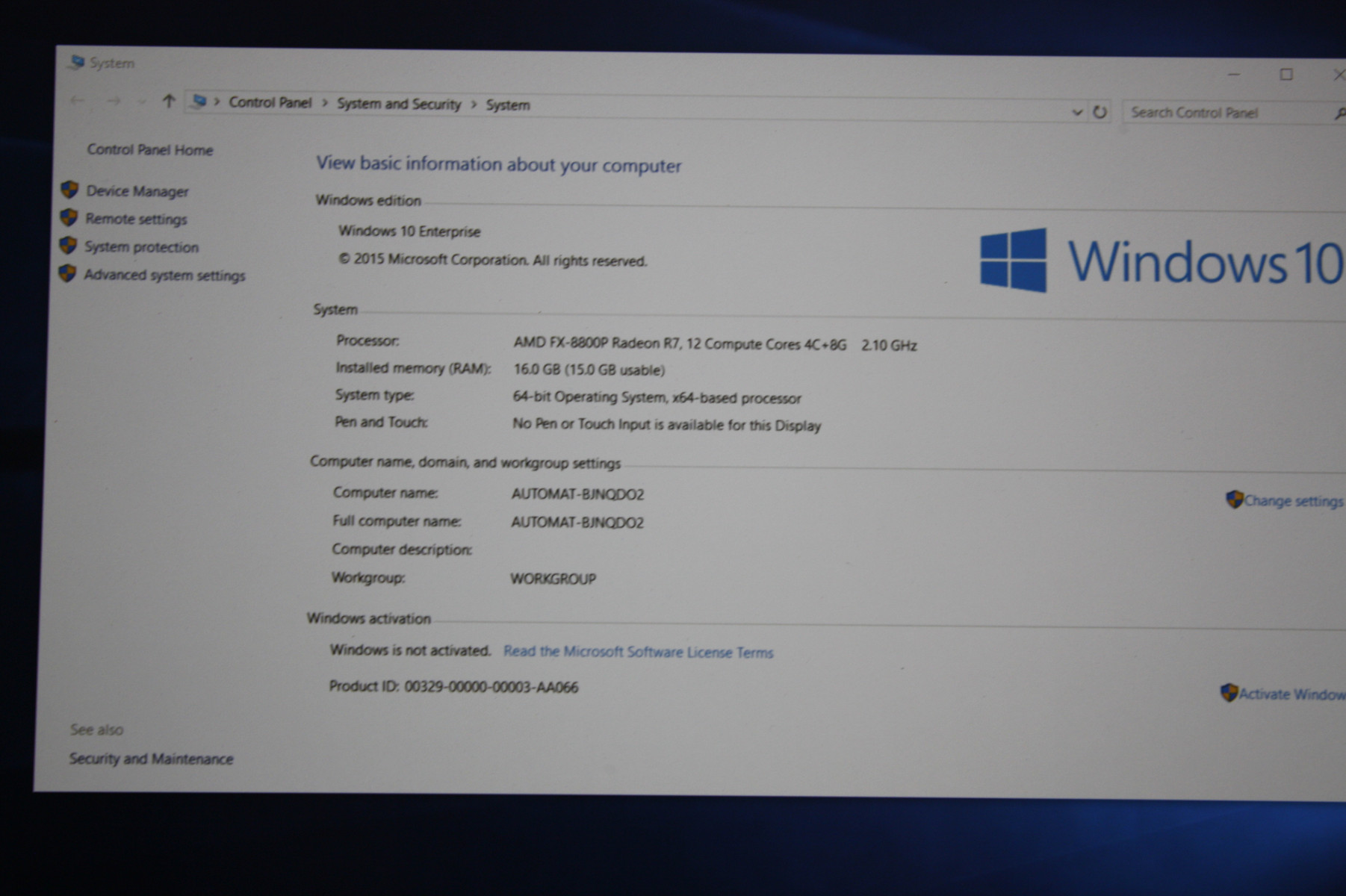Open Security and Maintenance link
Viewport: 1346px width, 896px height.
coord(152,759)
